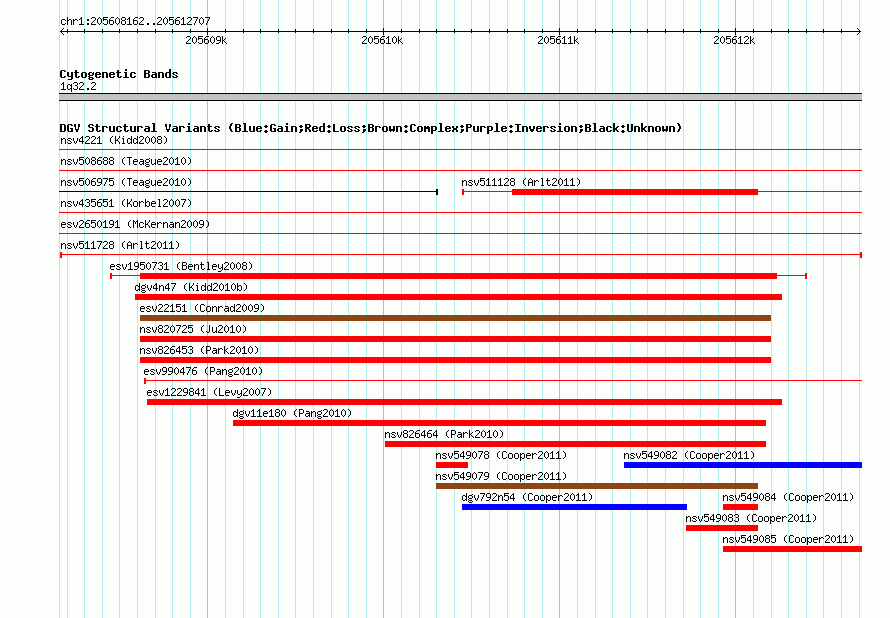890x618 pixels.
Task: Select the nsv506975 (Teague2010) label
Action: point(126,182)
